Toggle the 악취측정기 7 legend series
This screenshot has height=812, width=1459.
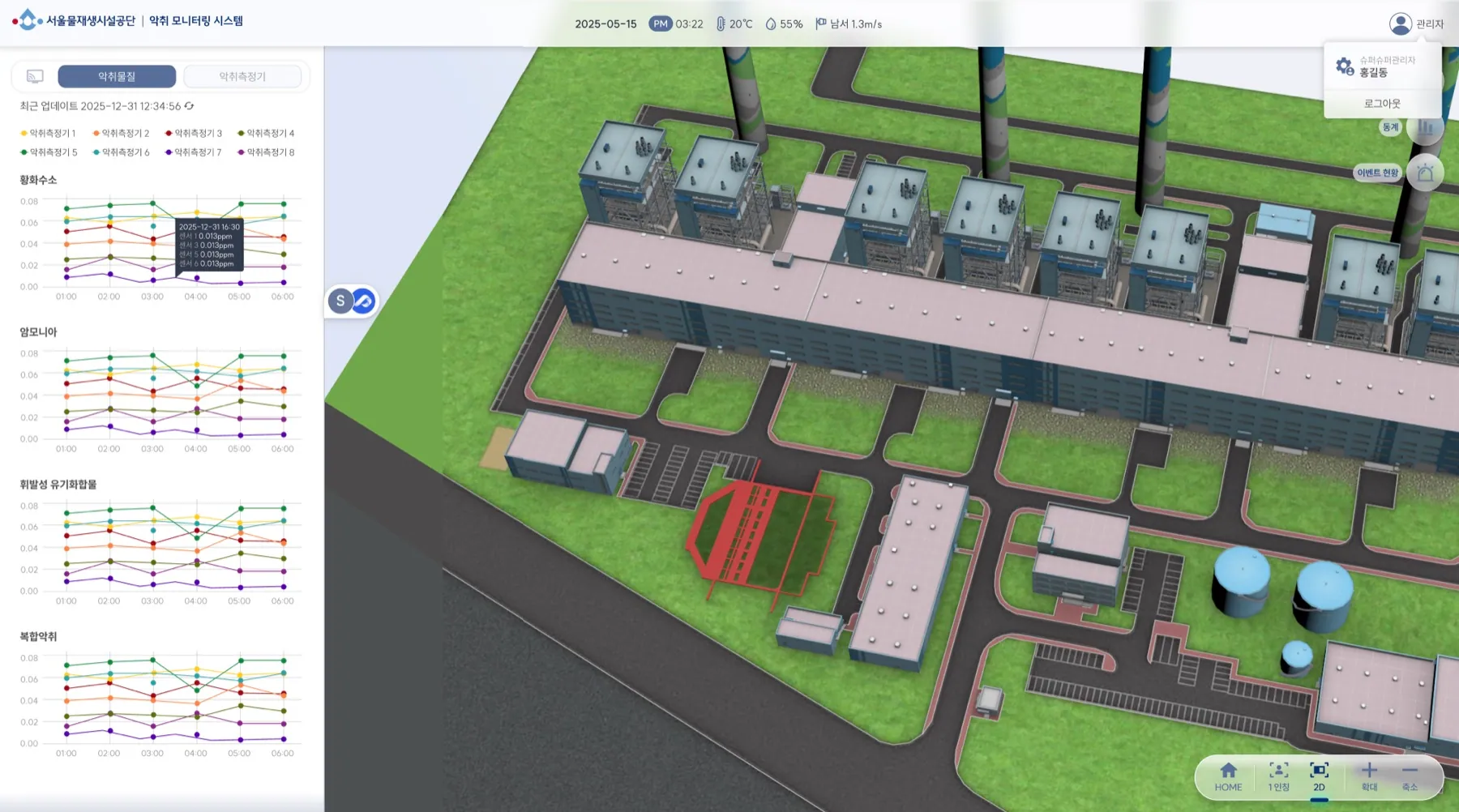tap(194, 152)
